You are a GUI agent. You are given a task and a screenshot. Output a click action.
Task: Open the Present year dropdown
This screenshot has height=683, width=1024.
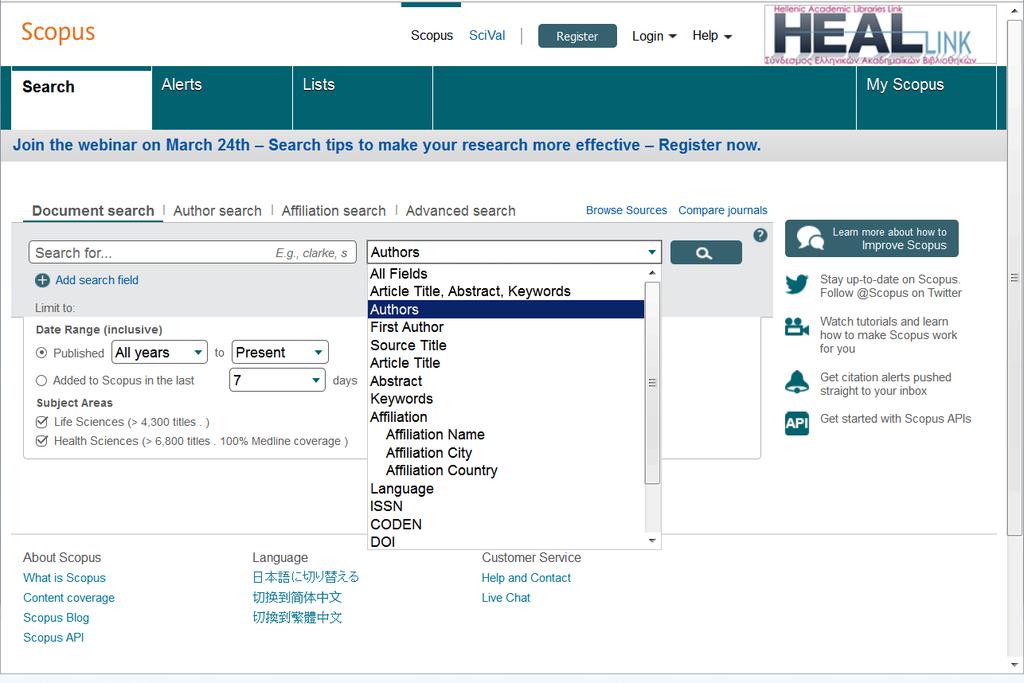(280, 353)
